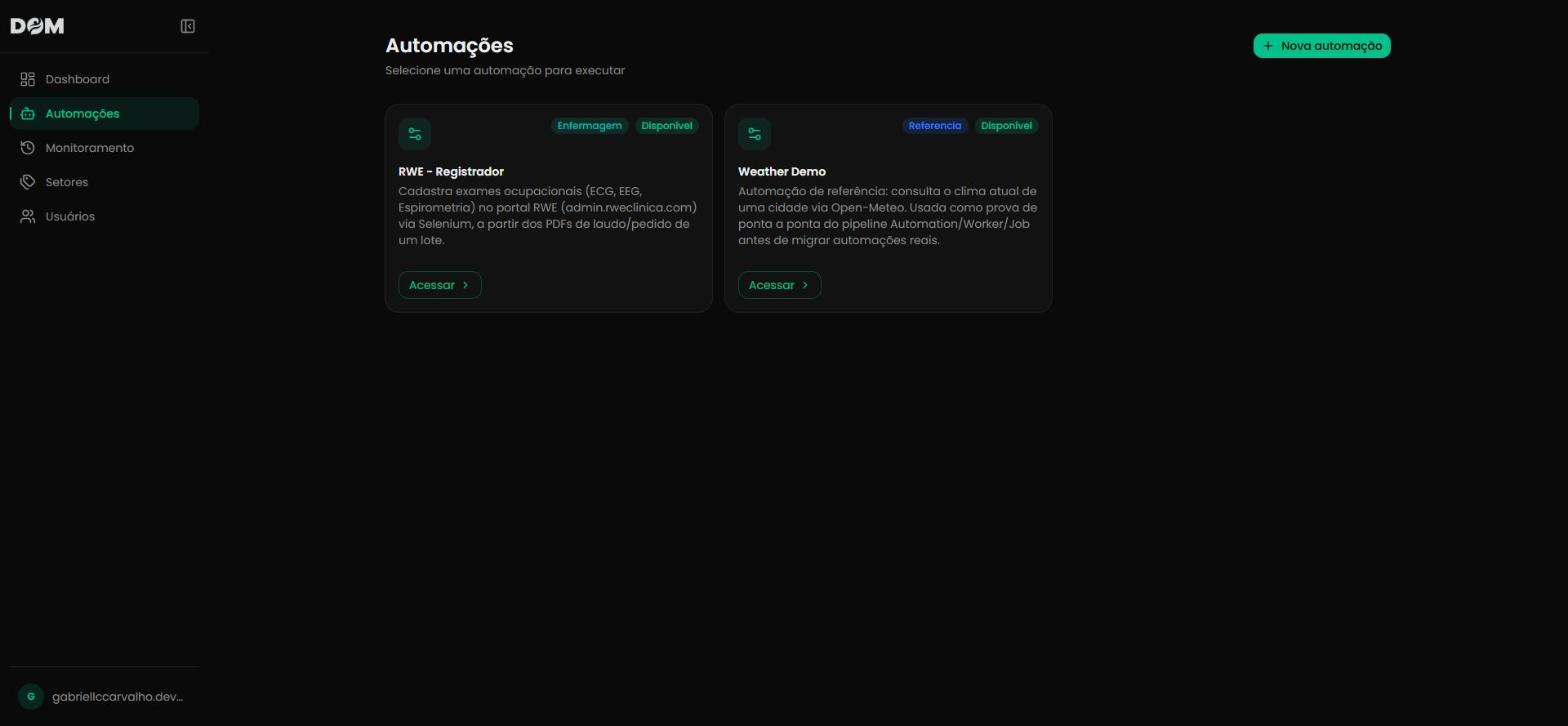Open the Setores page
This screenshot has height=726, width=1568.
coord(104,182)
